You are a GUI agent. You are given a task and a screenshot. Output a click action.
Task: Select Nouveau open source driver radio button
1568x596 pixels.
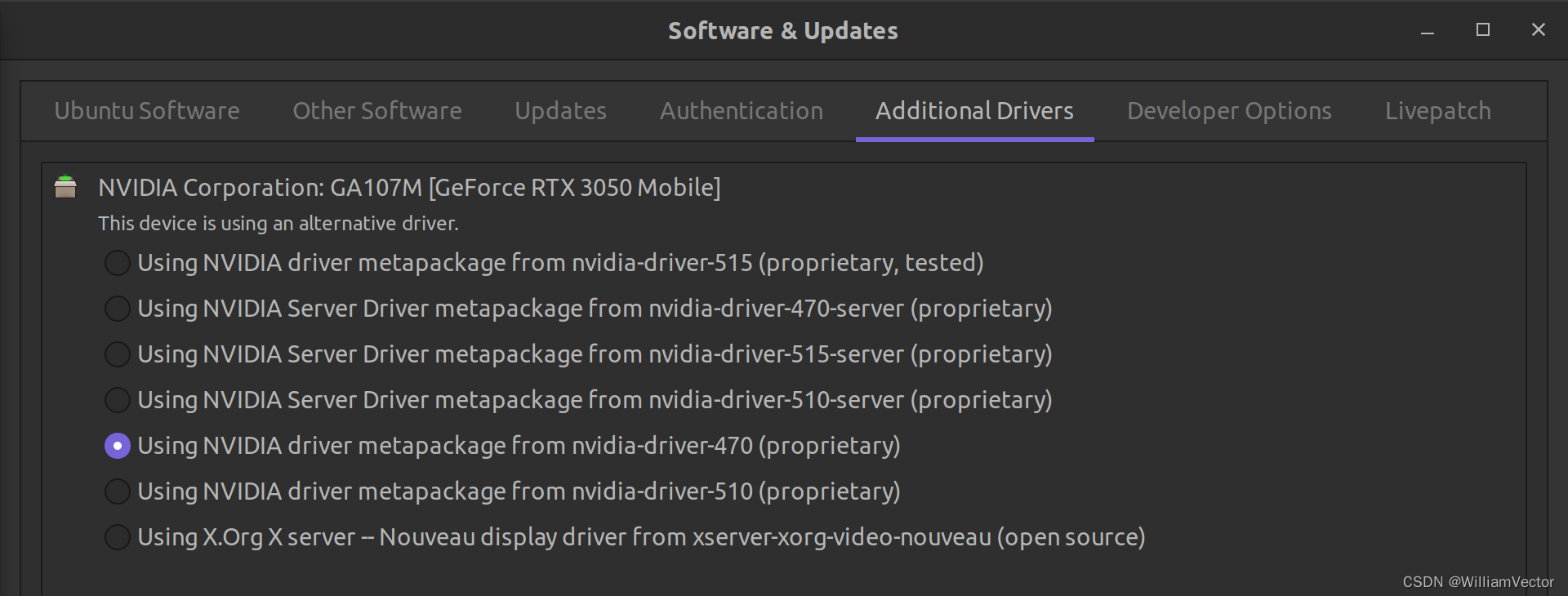point(118,537)
